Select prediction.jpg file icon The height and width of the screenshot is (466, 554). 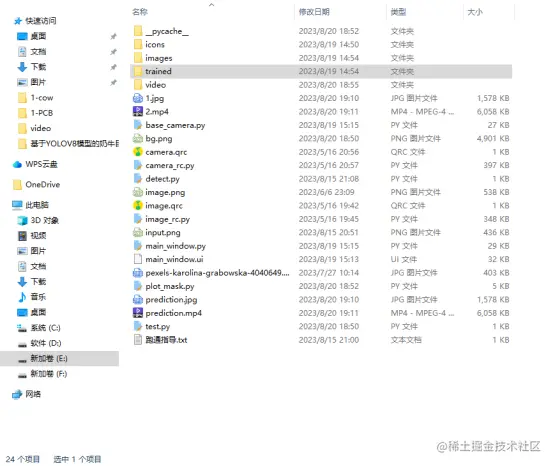pyautogui.click(x=138, y=300)
